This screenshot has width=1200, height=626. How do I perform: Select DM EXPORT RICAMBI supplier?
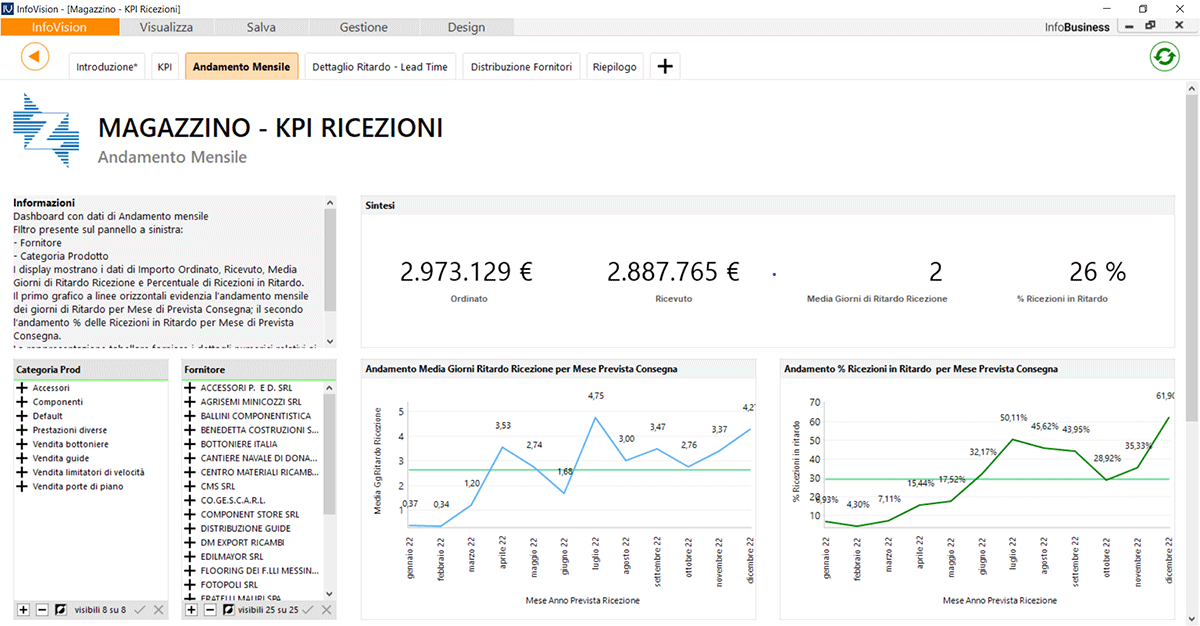(x=242, y=542)
